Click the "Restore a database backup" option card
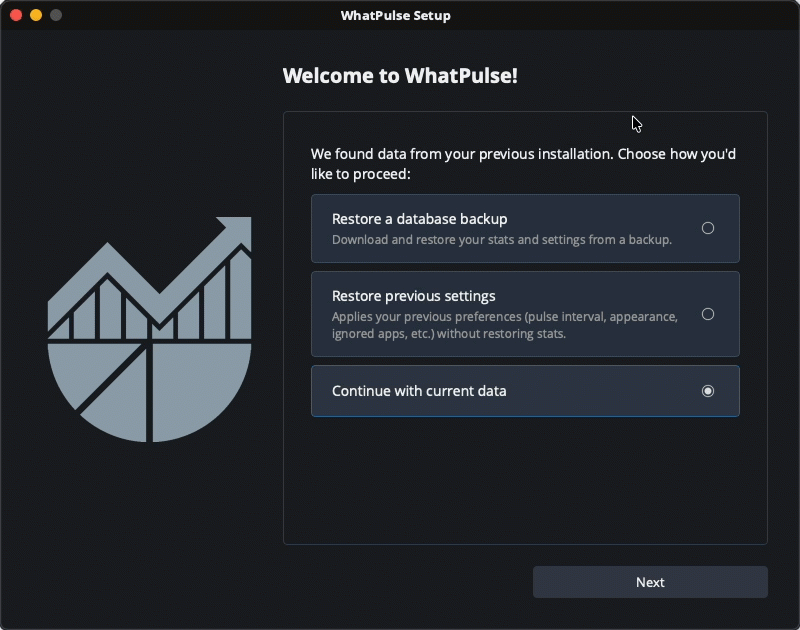Image resolution: width=800 pixels, height=630 pixels. tap(500, 228)
